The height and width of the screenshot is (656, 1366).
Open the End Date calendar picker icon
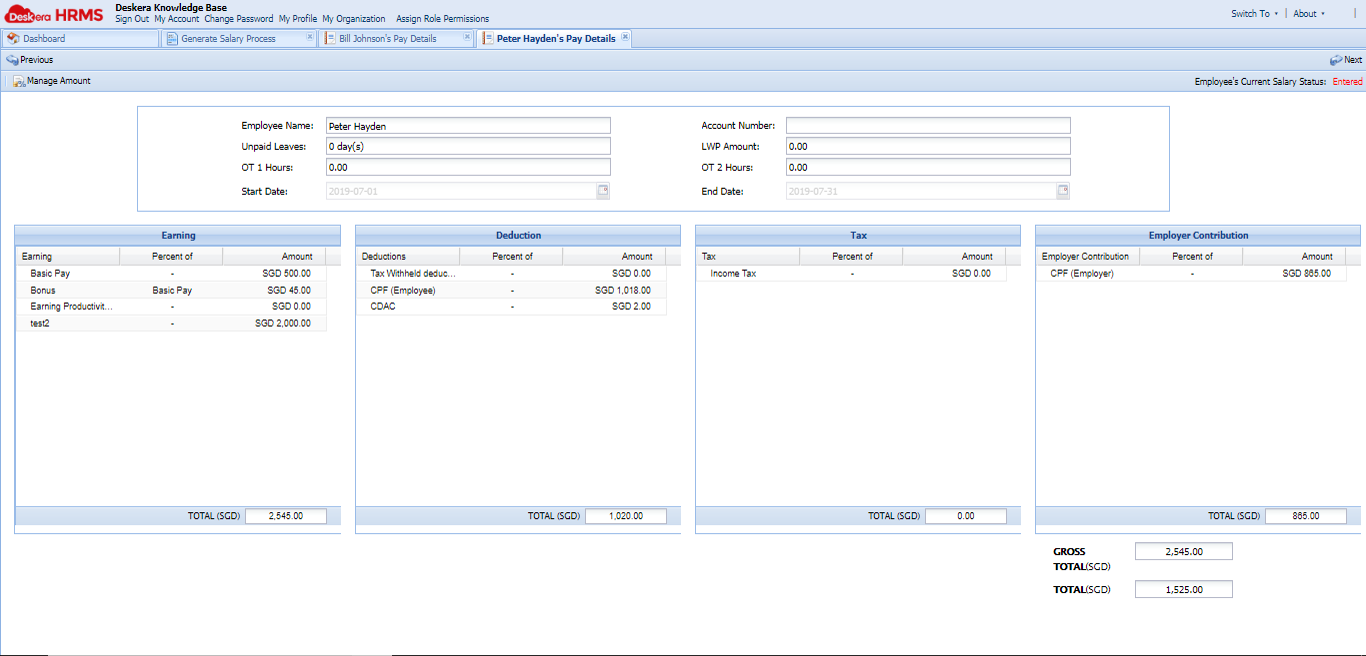[1063, 190]
